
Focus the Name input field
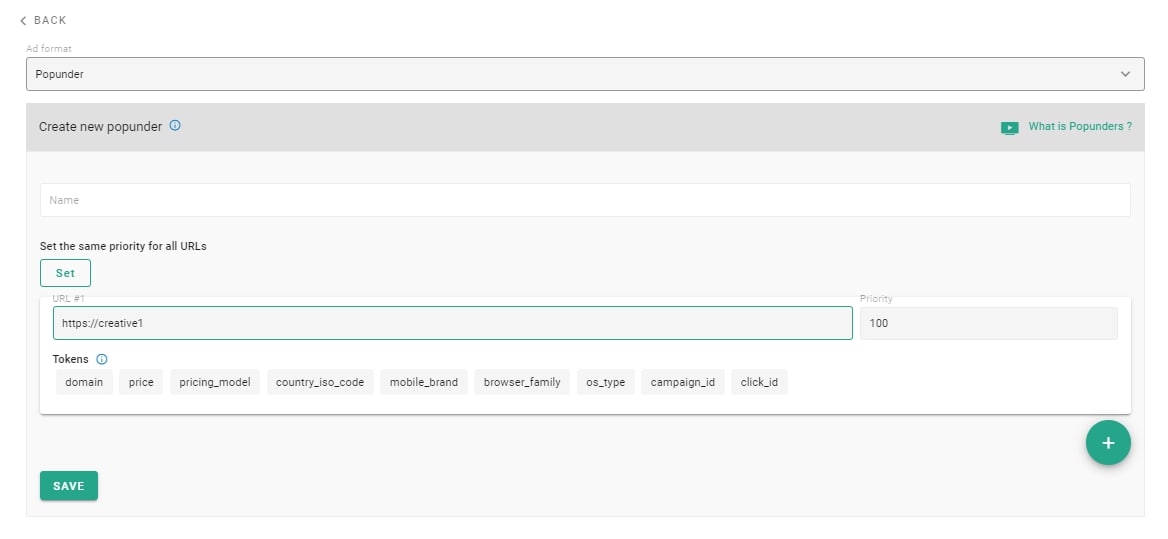[584, 200]
